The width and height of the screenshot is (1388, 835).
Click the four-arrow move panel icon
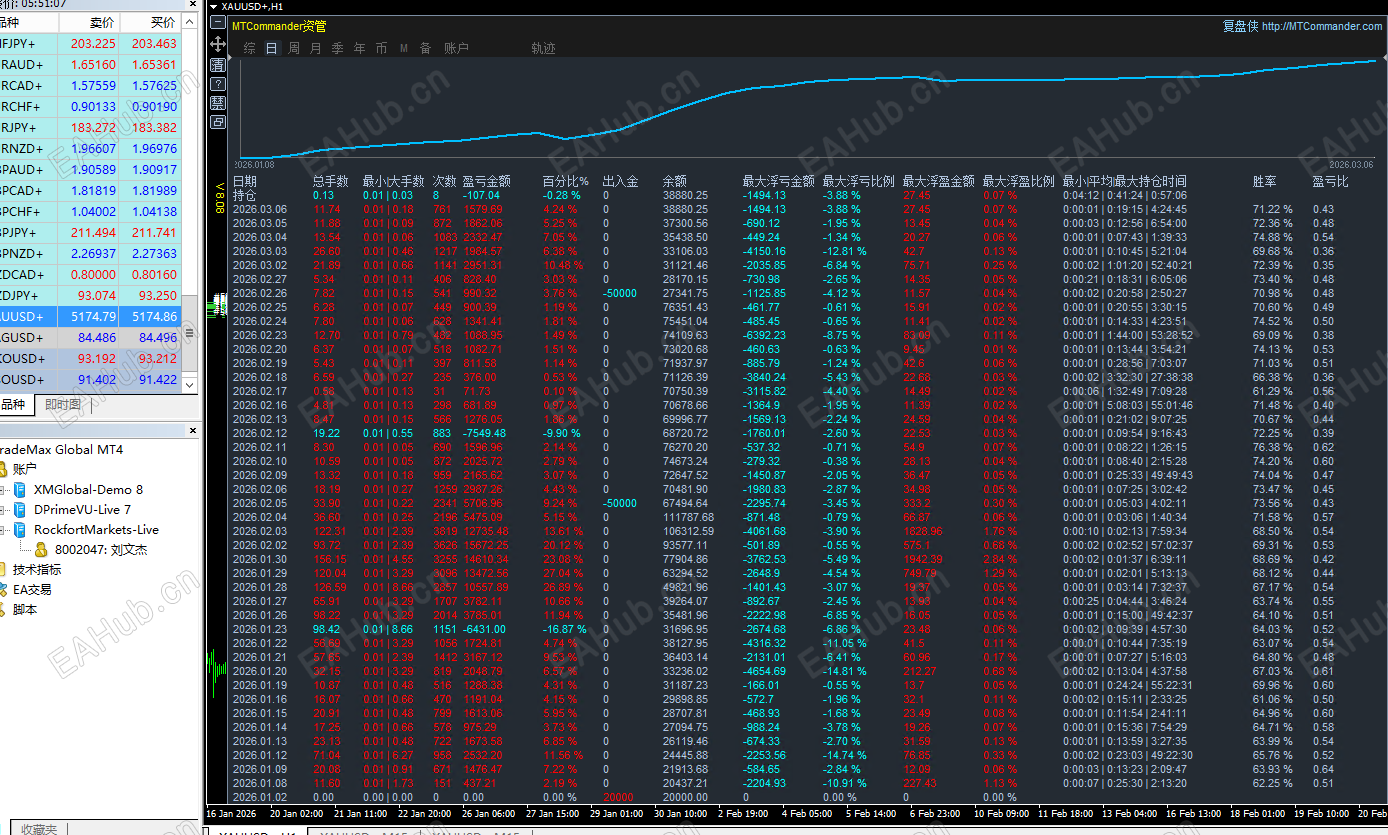click(x=217, y=45)
